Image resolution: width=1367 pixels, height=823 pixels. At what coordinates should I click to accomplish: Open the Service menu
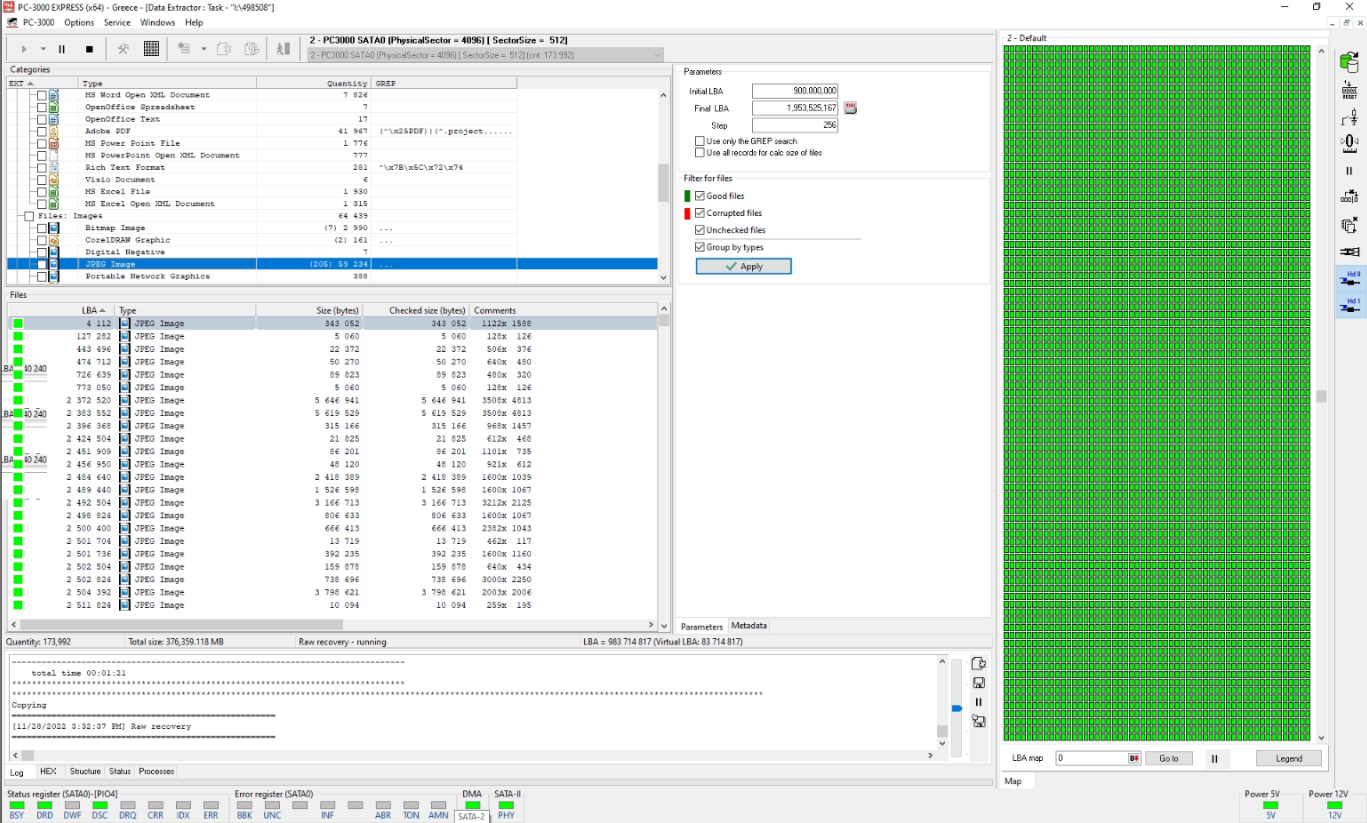pyautogui.click(x=117, y=22)
